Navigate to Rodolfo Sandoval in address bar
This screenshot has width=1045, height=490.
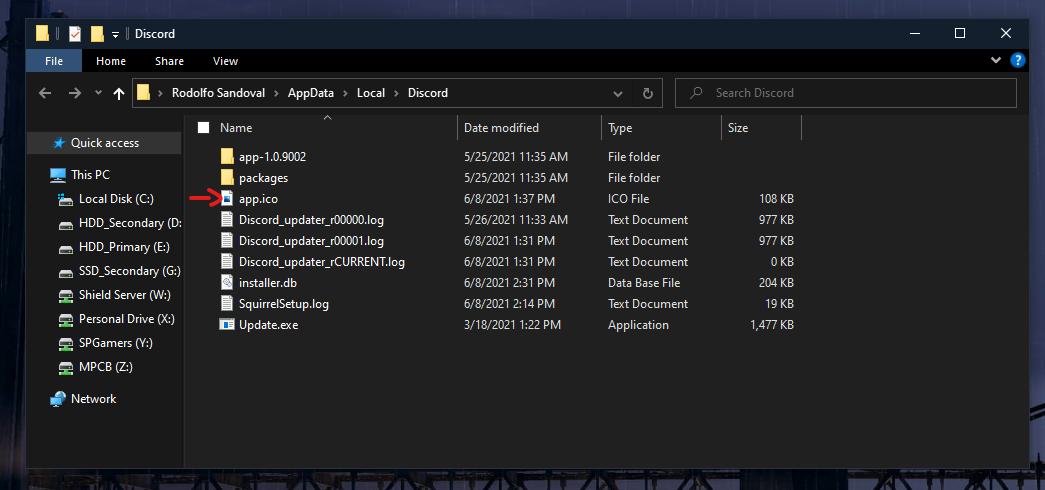[219, 93]
